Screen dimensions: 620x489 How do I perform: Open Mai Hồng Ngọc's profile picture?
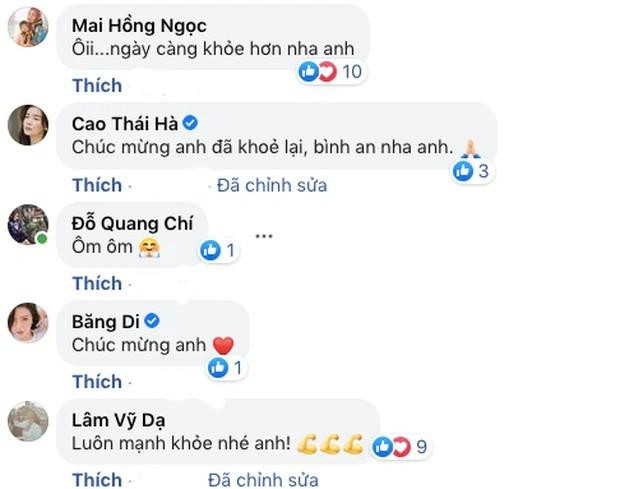[x=28, y=27]
